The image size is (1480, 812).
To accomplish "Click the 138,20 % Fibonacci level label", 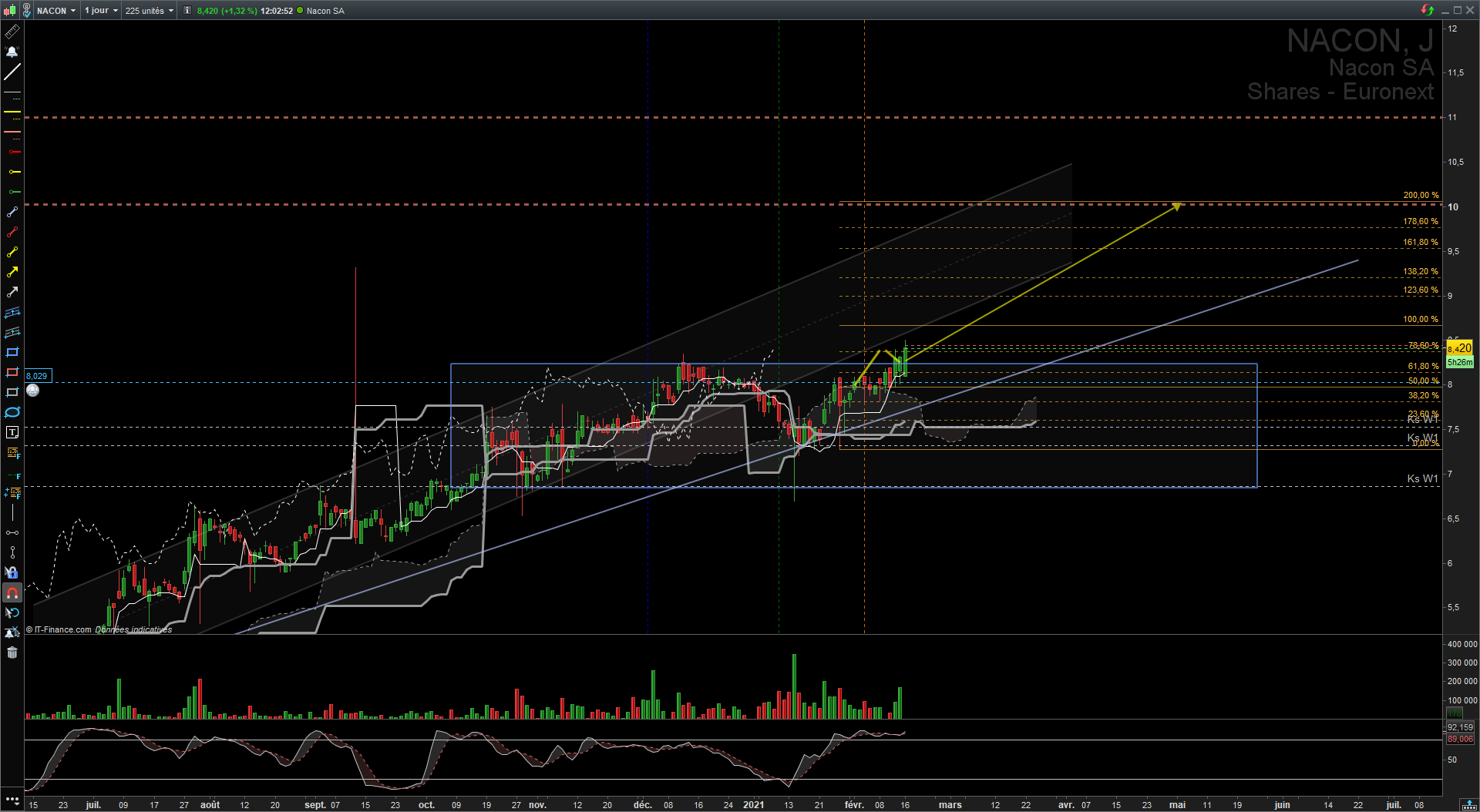I will point(1421,272).
